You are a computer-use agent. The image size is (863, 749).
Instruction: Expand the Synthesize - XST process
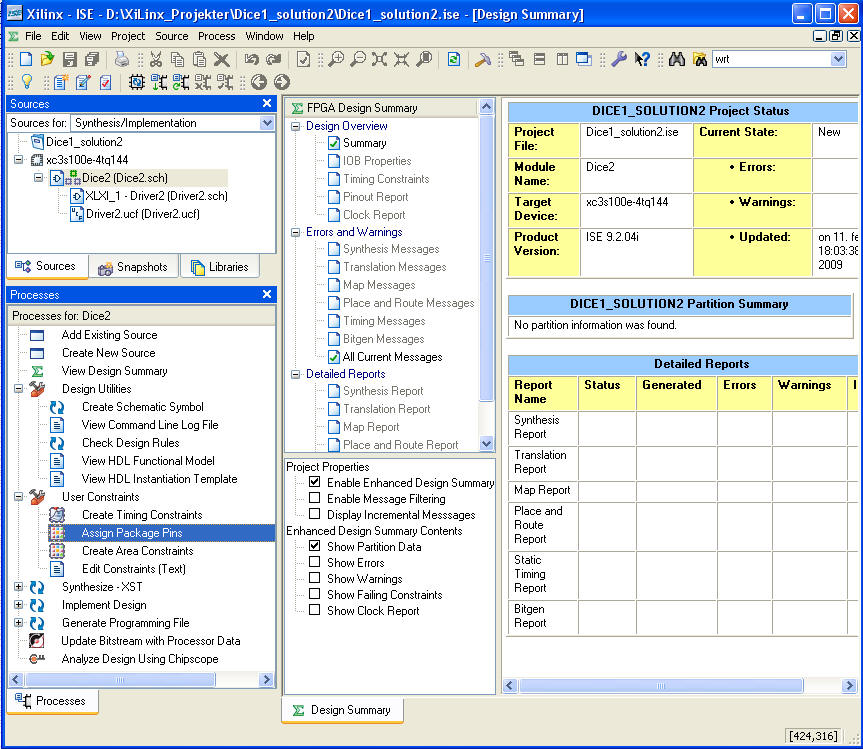18,587
